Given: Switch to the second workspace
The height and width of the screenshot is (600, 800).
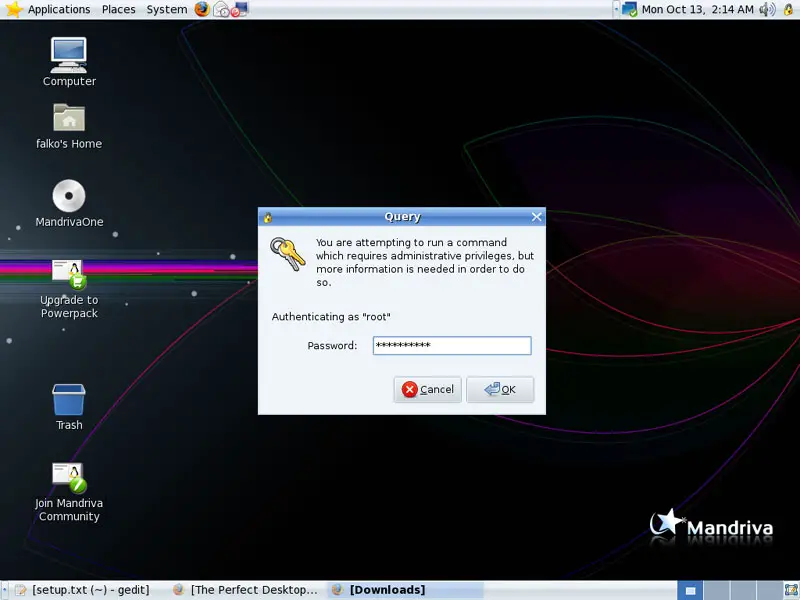Looking at the screenshot, I should point(717,590).
